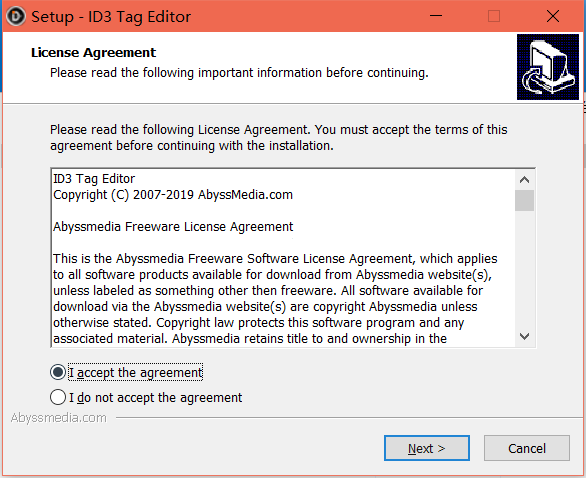Click the setup computer image in header

click(548, 67)
